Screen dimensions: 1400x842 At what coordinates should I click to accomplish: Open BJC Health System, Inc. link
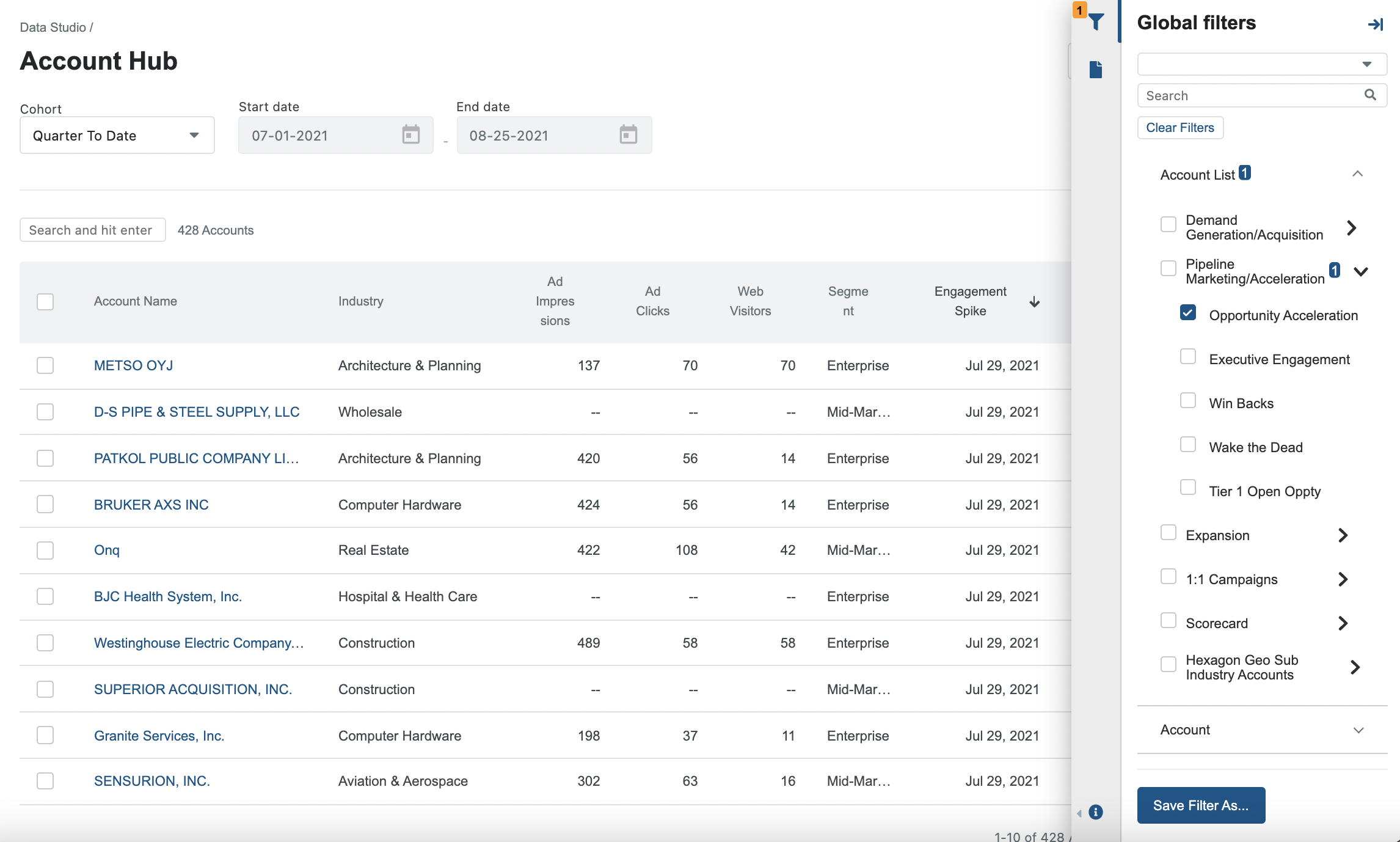(x=168, y=596)
